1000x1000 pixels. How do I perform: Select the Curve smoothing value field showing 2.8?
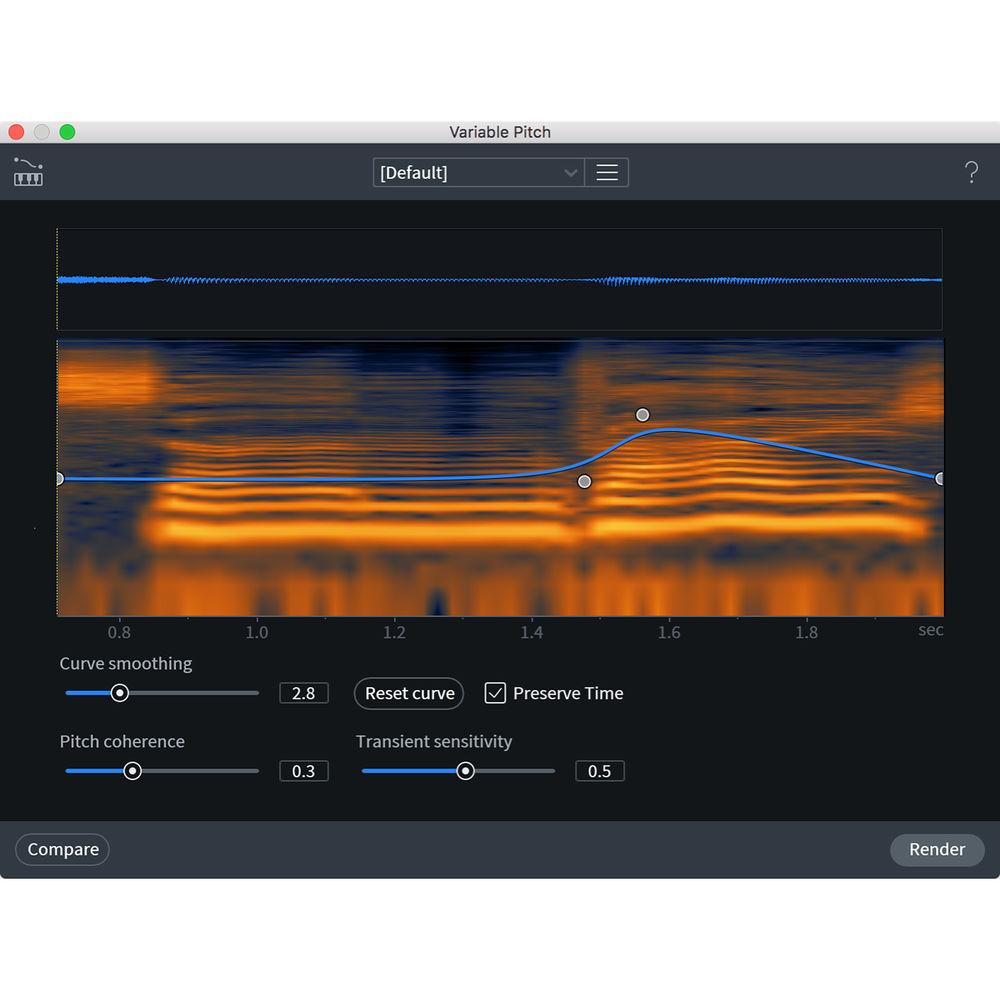pyautogui.click(x=304, y=692)
